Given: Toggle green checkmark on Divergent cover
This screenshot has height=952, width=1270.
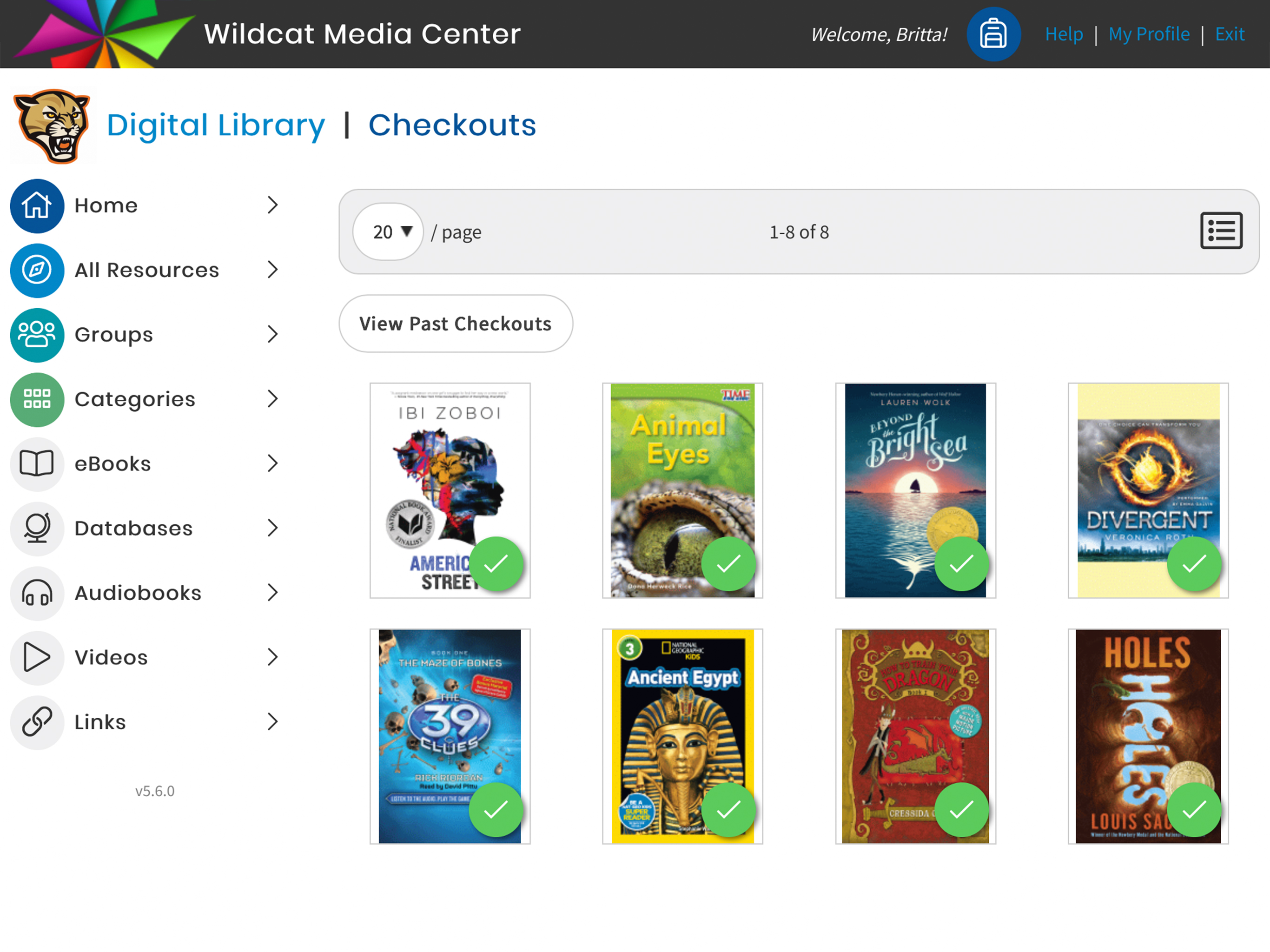Looking at the screenshot, I should pos(1194,564).
